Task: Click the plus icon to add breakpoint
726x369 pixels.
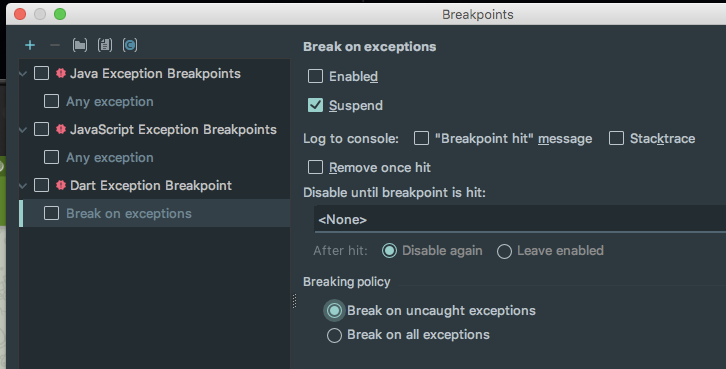Action: pos(30,45)
